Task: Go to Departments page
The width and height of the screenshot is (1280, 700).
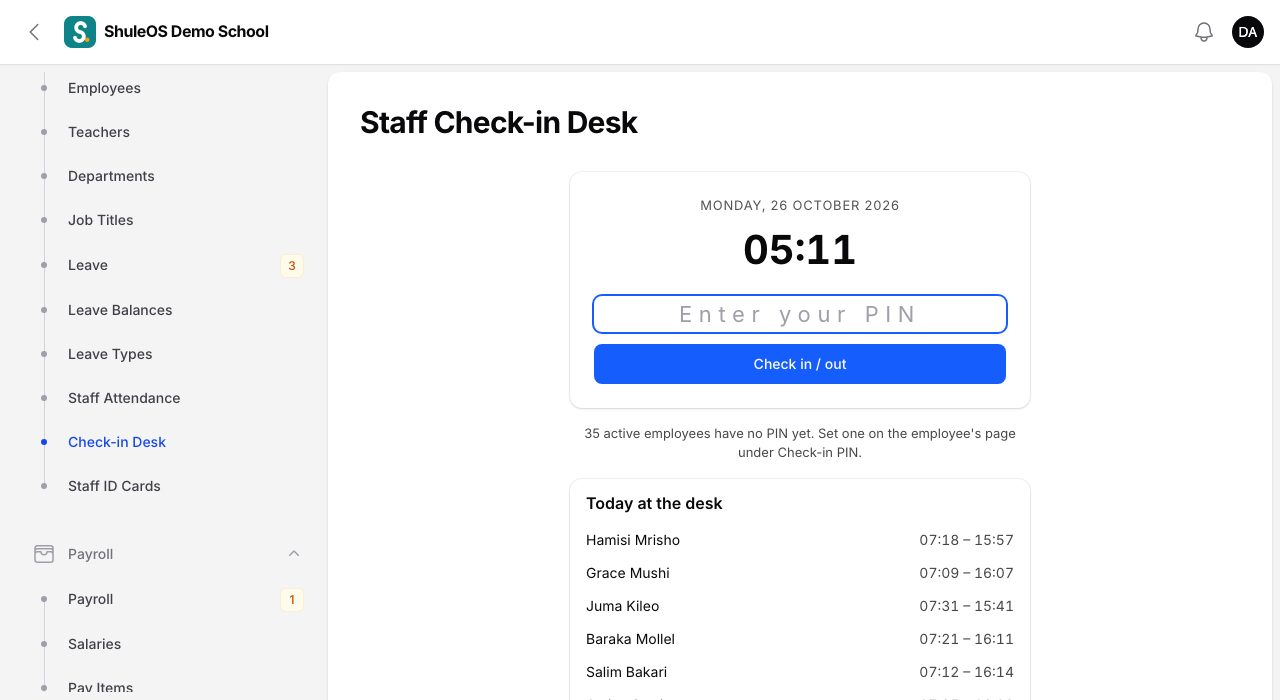Action: (x=111, y=176)
